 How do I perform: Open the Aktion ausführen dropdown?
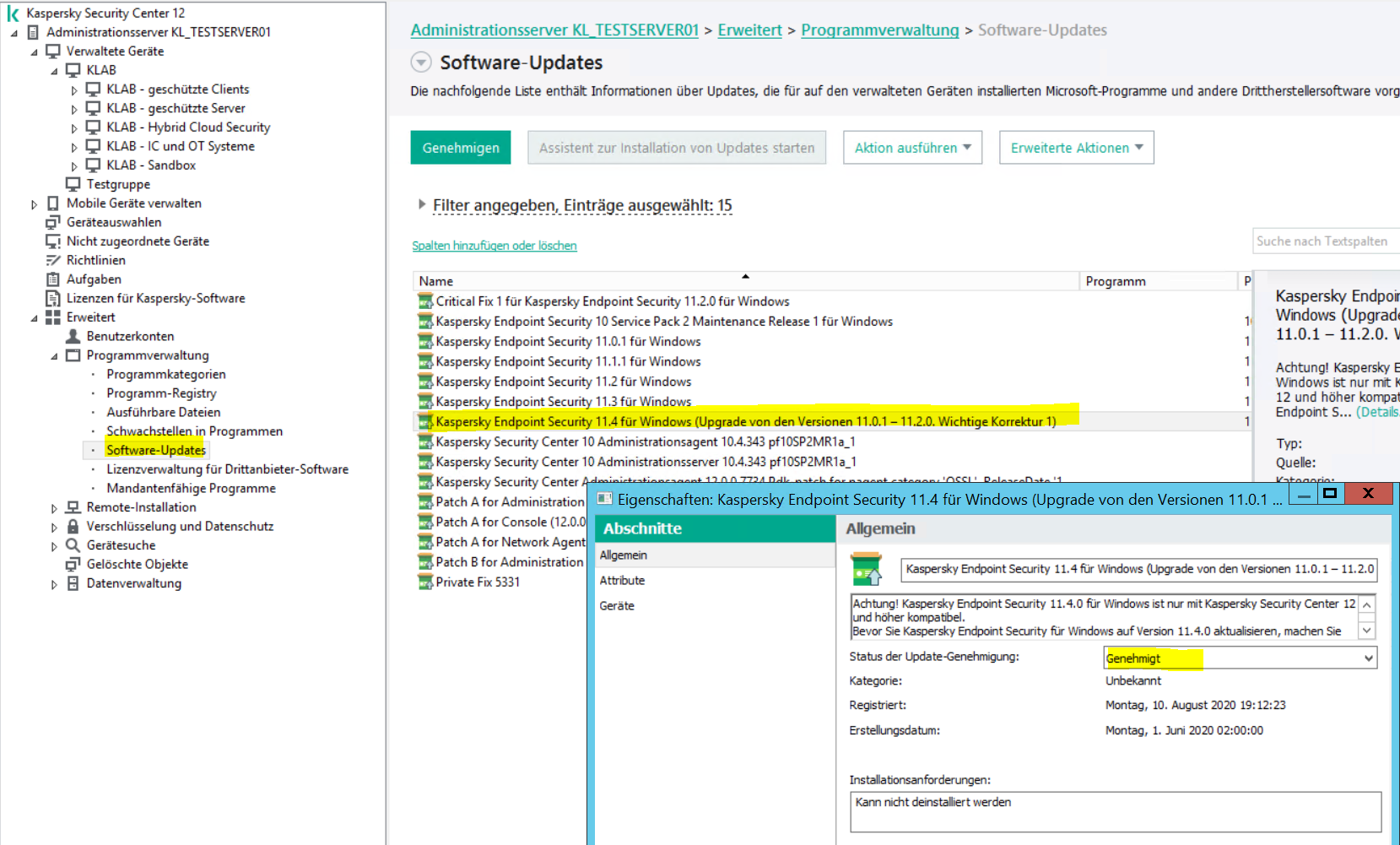pyautogui.click(x=912, y=148)
